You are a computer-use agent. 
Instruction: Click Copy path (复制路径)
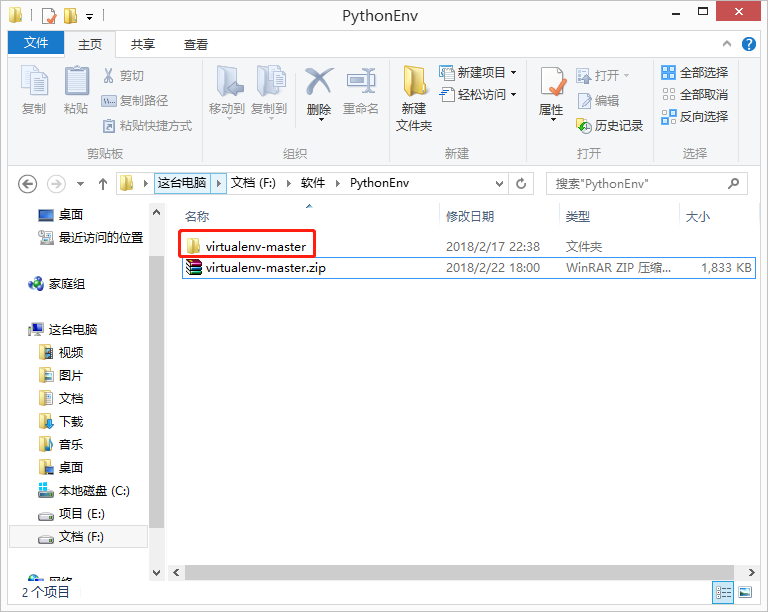tap(135, 101)
